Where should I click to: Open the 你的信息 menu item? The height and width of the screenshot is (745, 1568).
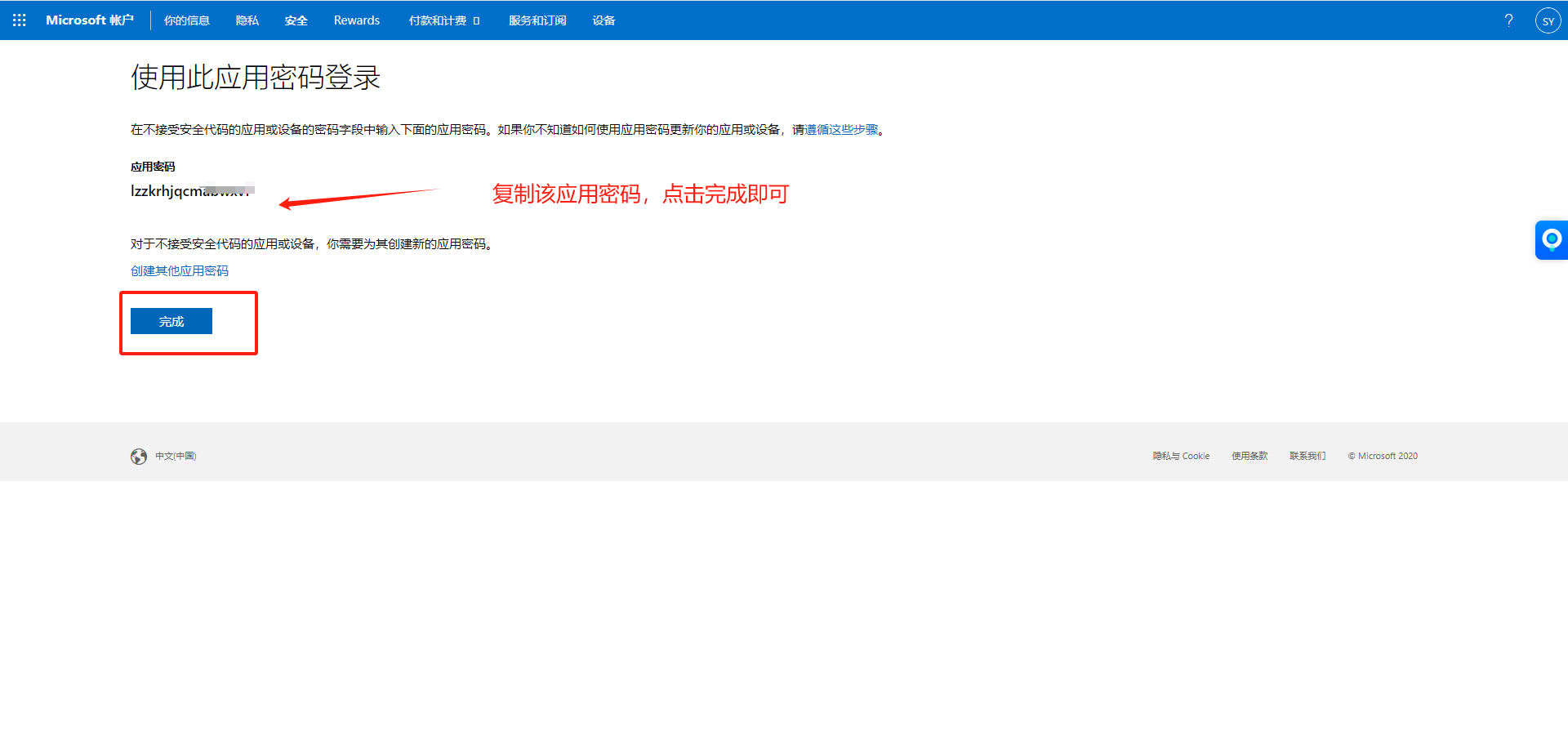click(x=187, y=20)
